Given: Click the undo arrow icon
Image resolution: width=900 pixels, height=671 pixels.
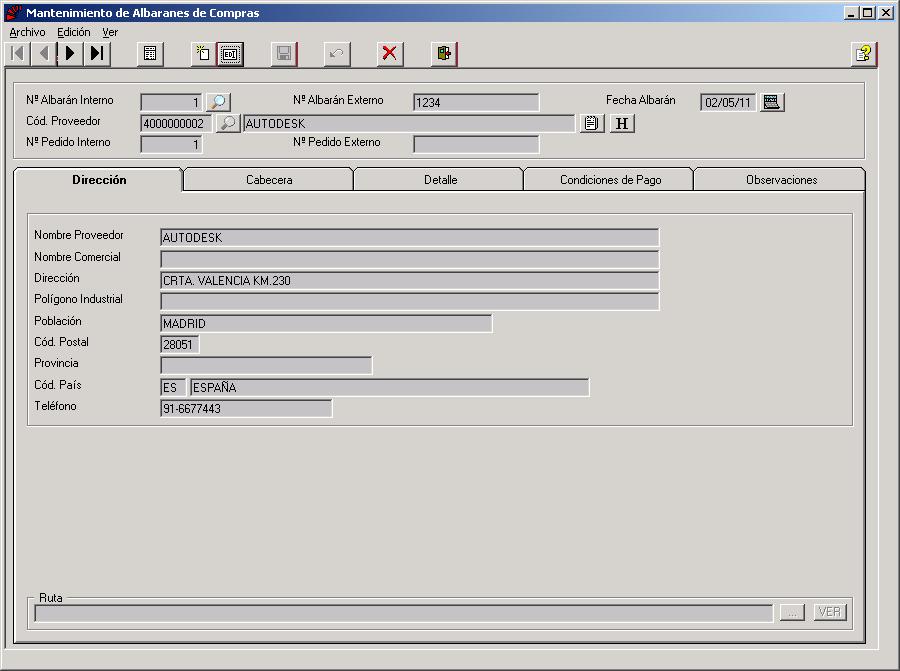Looking at the screenshot, I should (x=337, y=54).
